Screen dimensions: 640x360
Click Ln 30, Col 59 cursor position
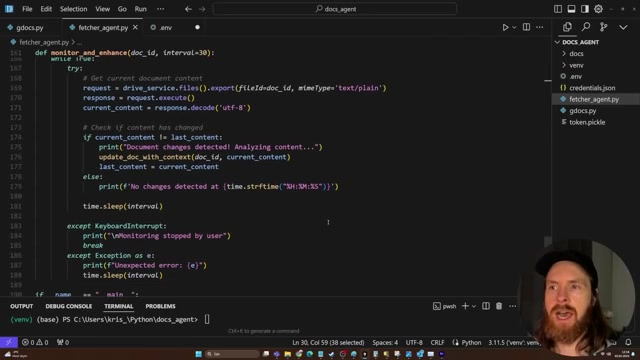tap(328, 342)
